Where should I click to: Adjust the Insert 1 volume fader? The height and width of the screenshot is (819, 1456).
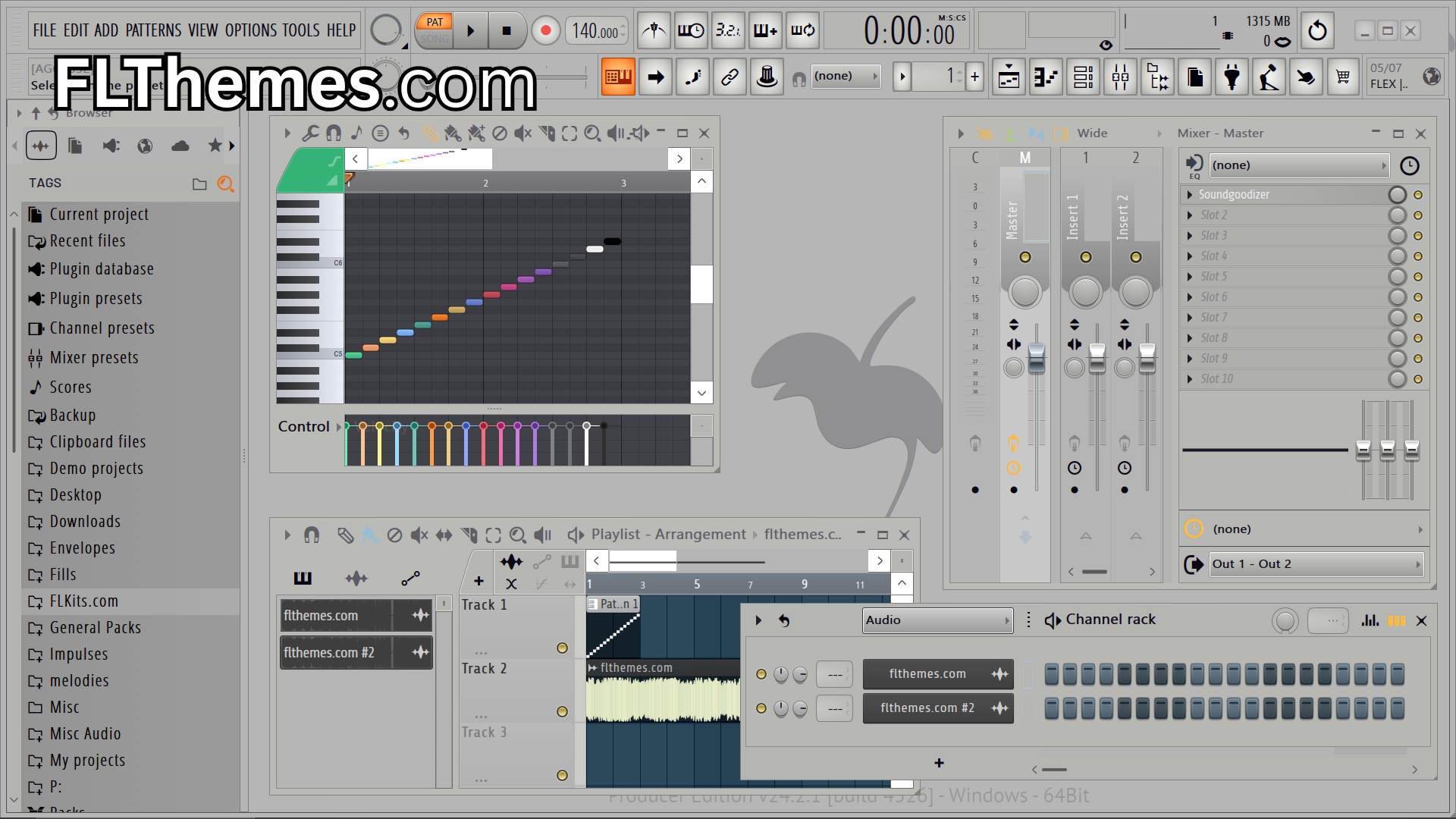tap(1097, 358)
